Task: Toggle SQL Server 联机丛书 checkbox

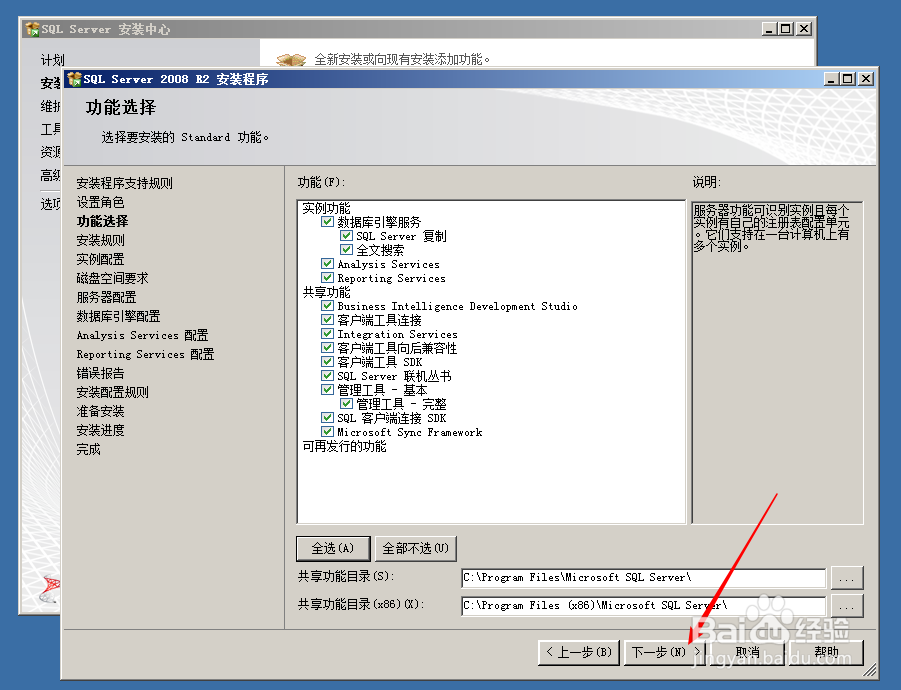Action: 328,376
